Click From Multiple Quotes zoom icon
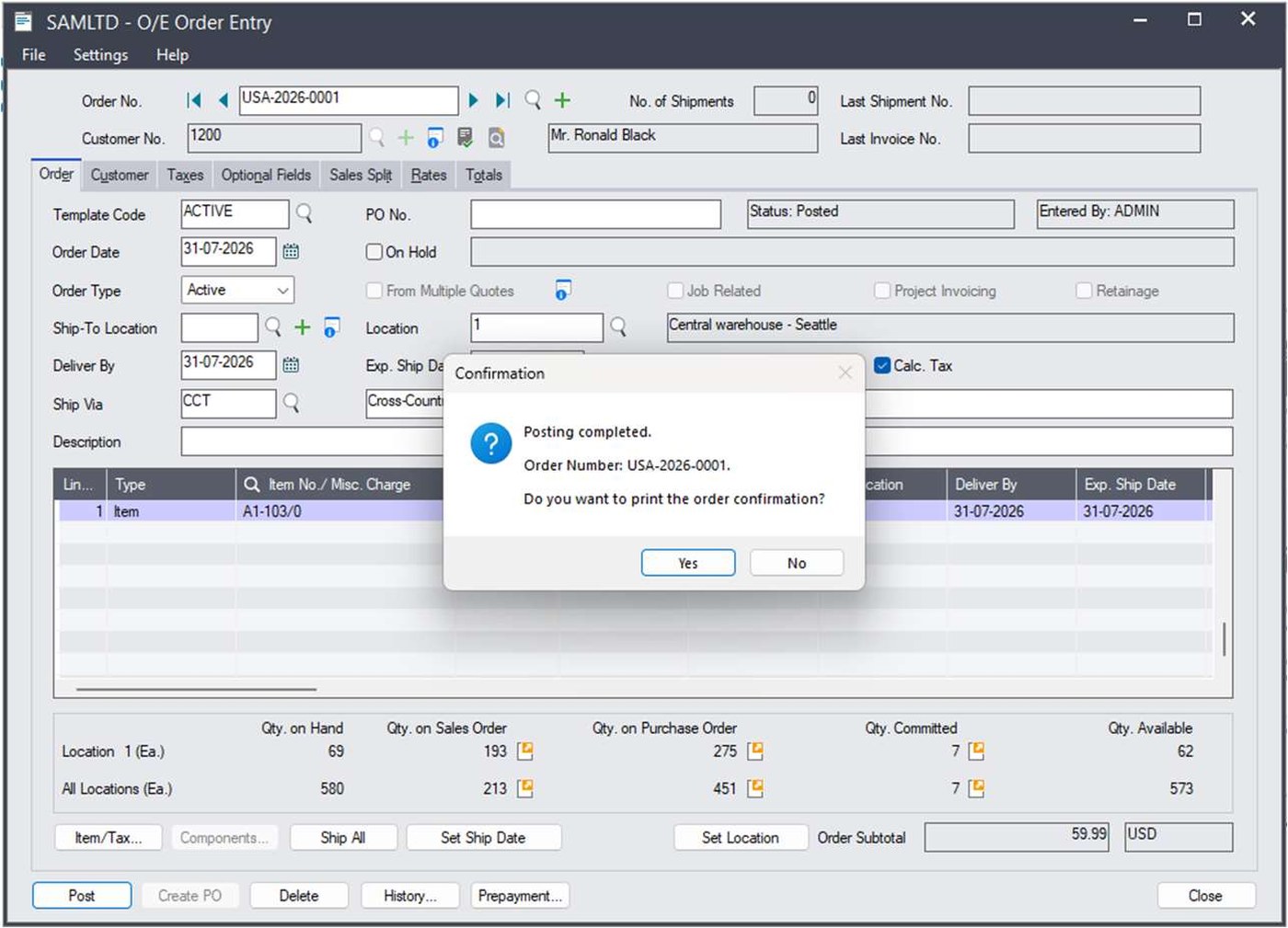Viewport: 1288px width, 928px height. (563, 290)
